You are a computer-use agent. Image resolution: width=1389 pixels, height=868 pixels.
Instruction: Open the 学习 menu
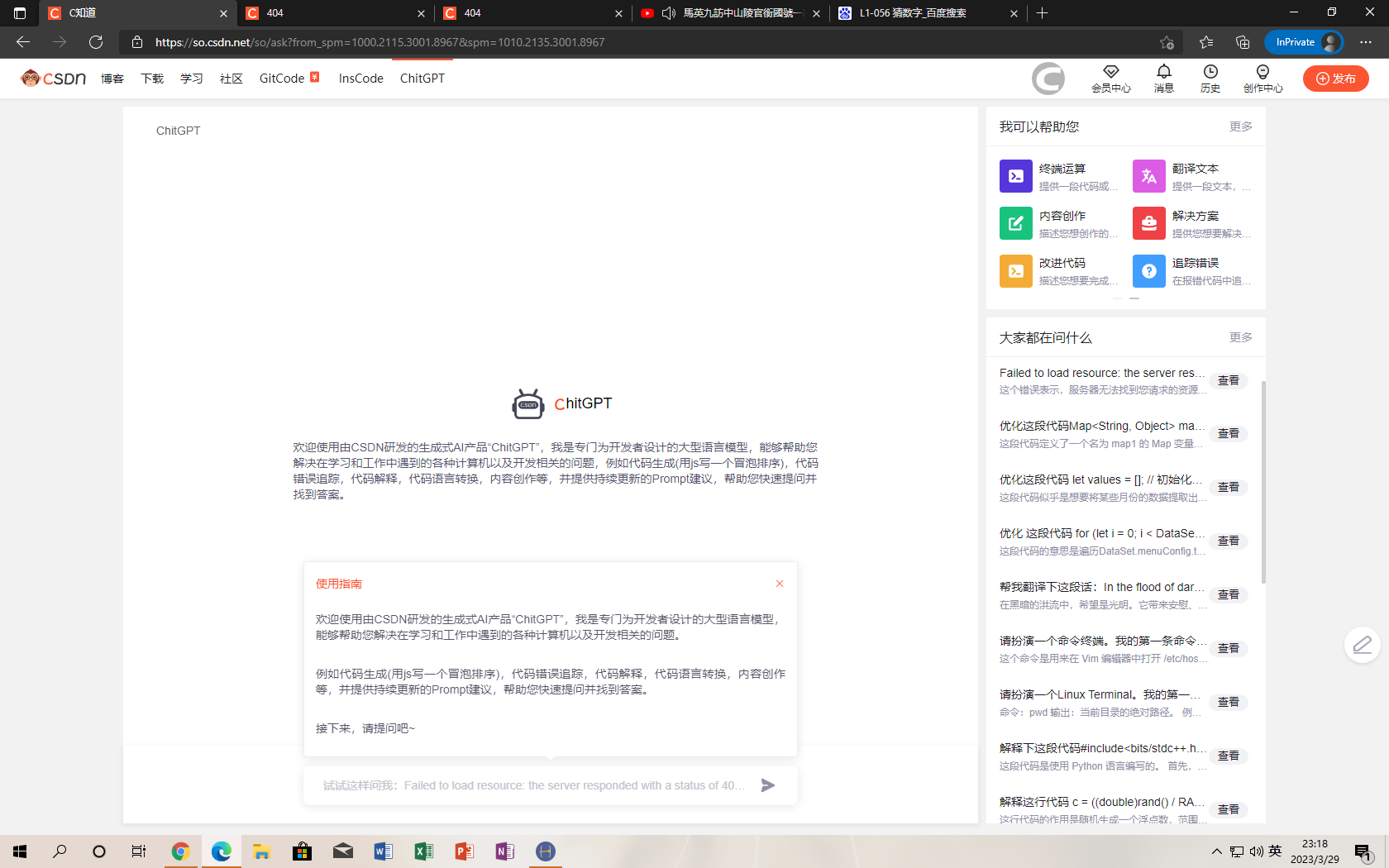click(192, 79)
